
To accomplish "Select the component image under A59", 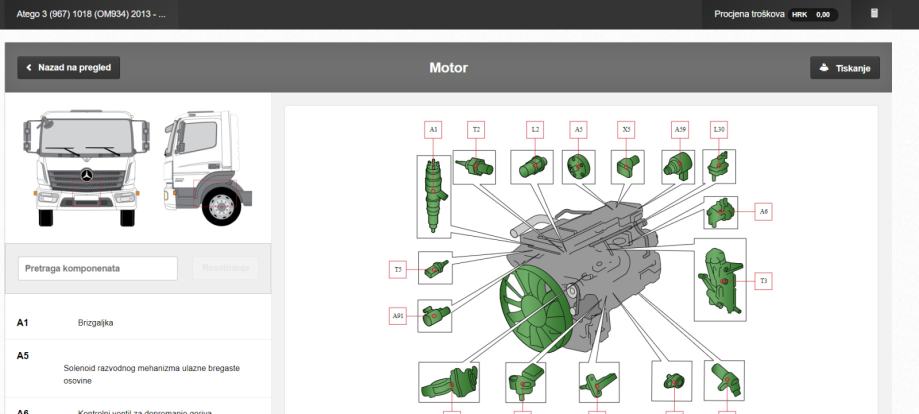I will (x=678, y=167).
